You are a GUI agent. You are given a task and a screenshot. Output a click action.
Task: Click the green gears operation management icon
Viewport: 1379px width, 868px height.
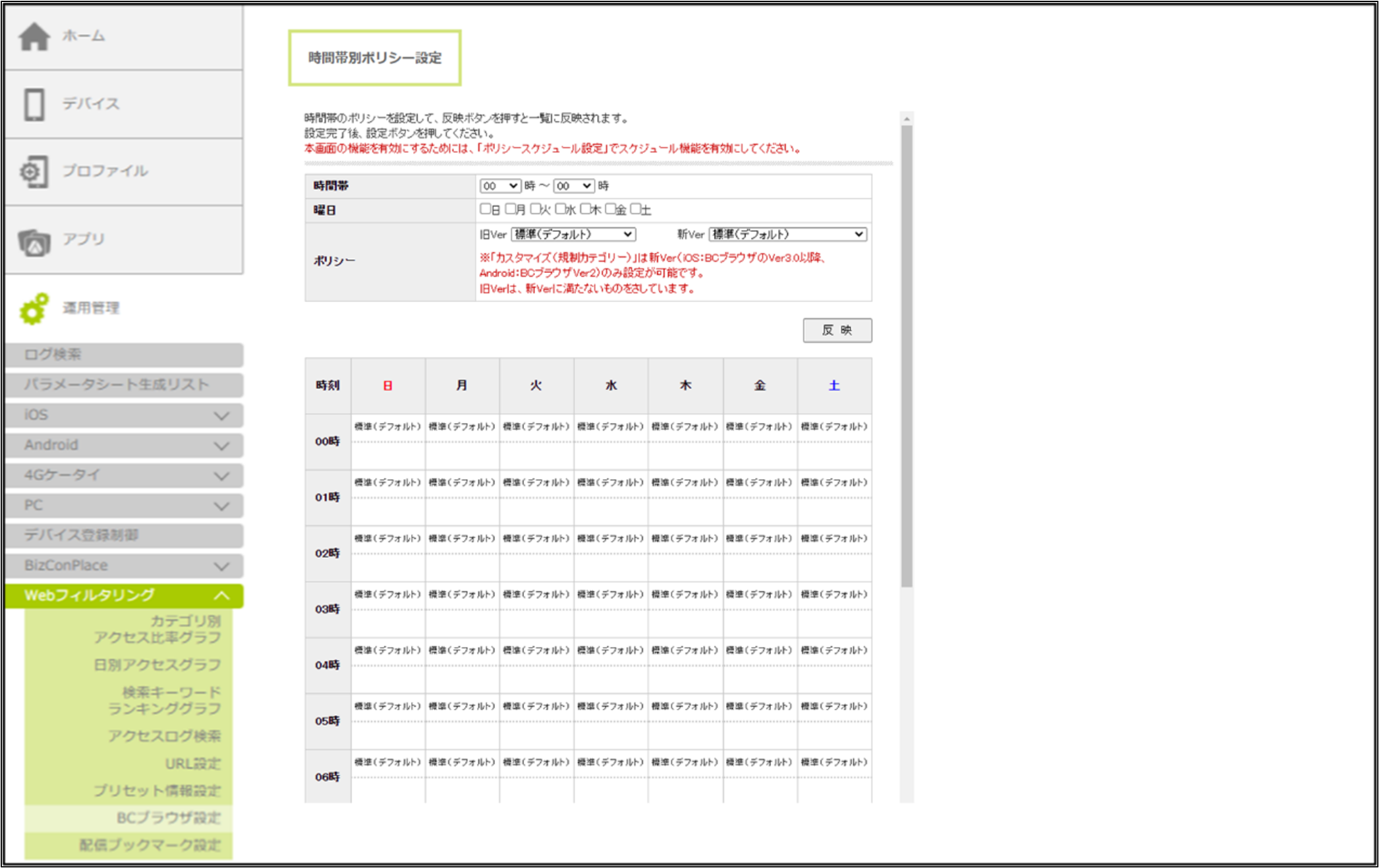pyautogui.click(x=34, y=309)
